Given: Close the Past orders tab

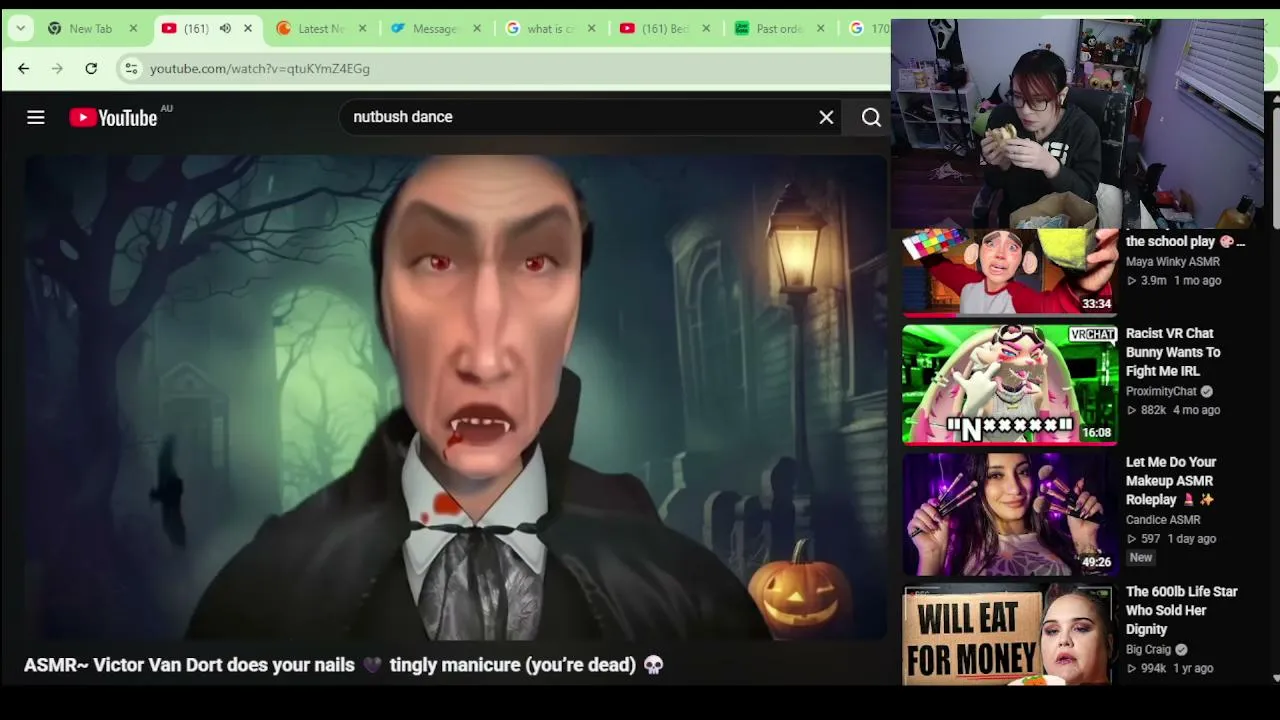Looking at the screenshot, I should 821,28.
